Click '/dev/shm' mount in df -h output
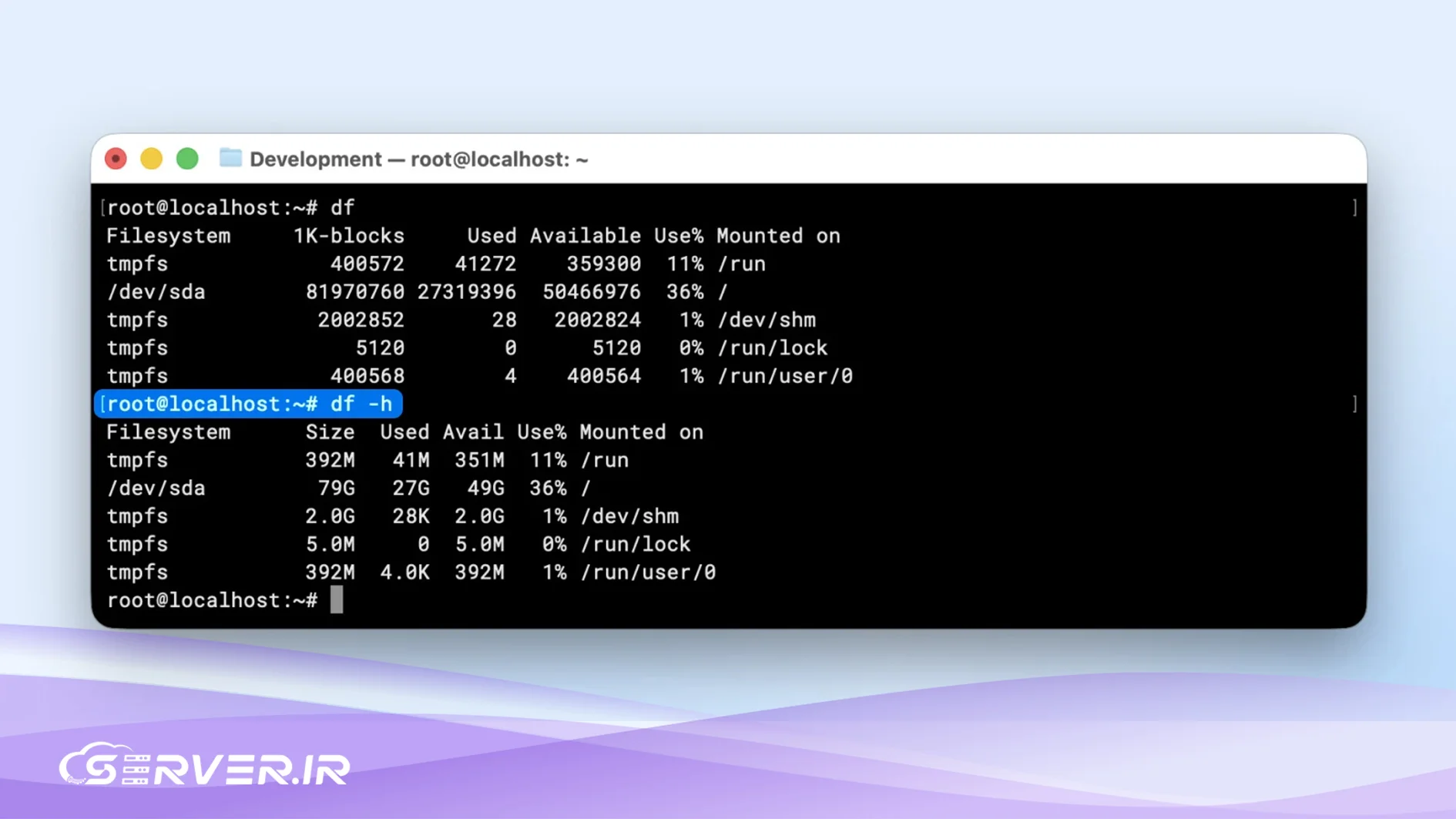Viewport: 1456px width, 819px height. (x=629, y=516)
